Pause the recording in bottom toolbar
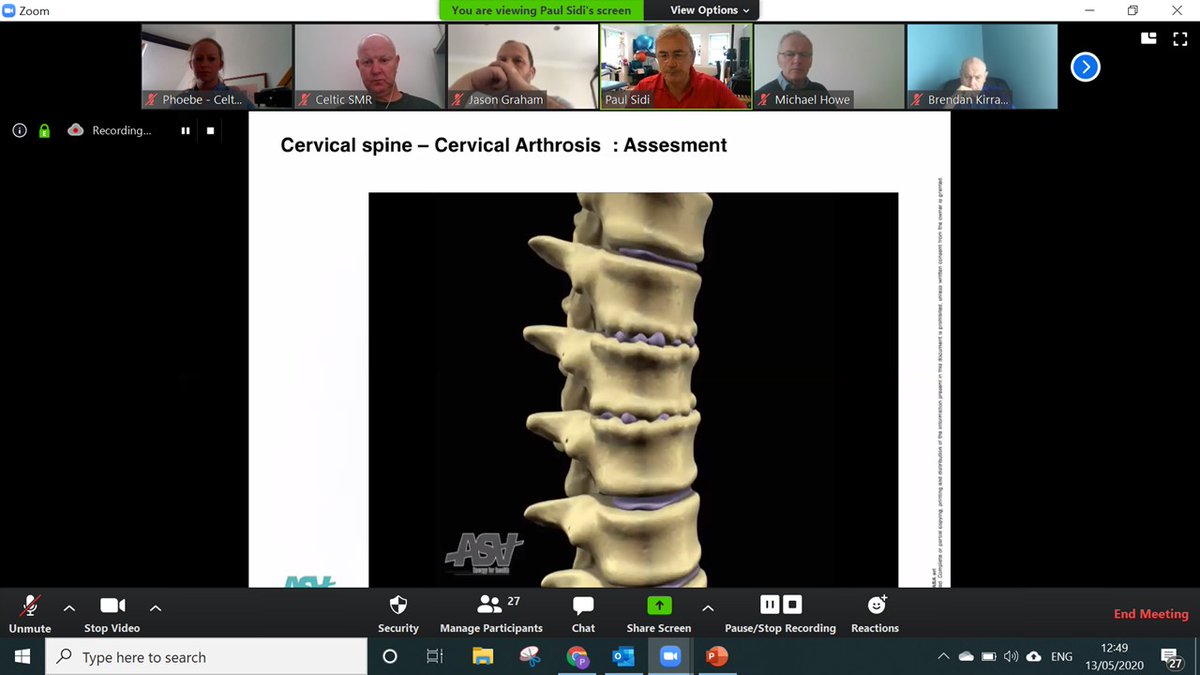 [x=769, y=604]
